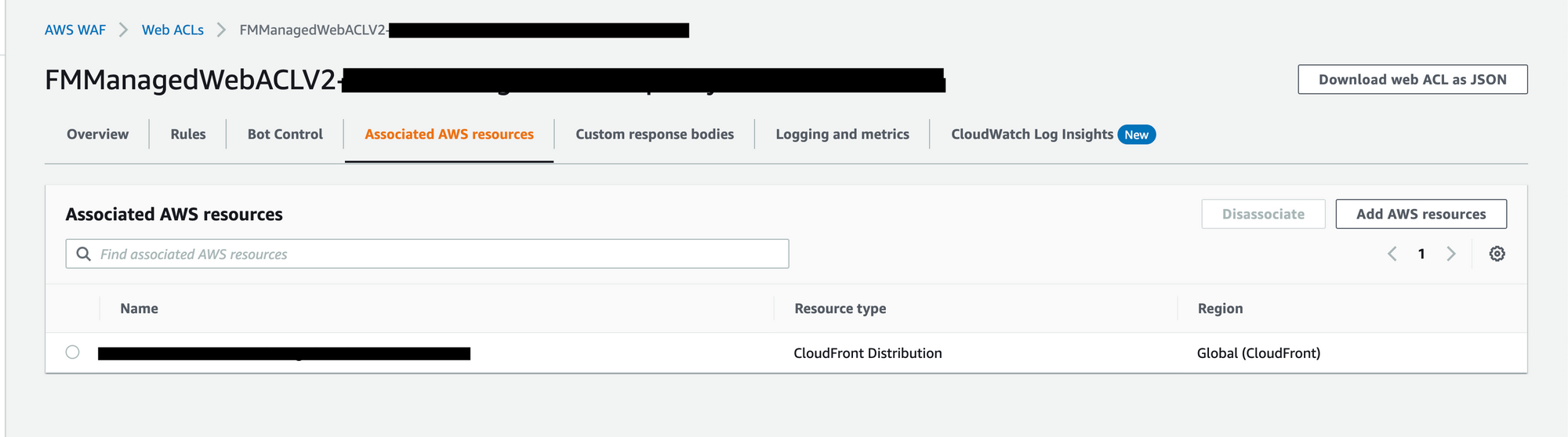Switch to the Rules tab
This screenshot has height=437, width=1568.
(x=188, y=134)
